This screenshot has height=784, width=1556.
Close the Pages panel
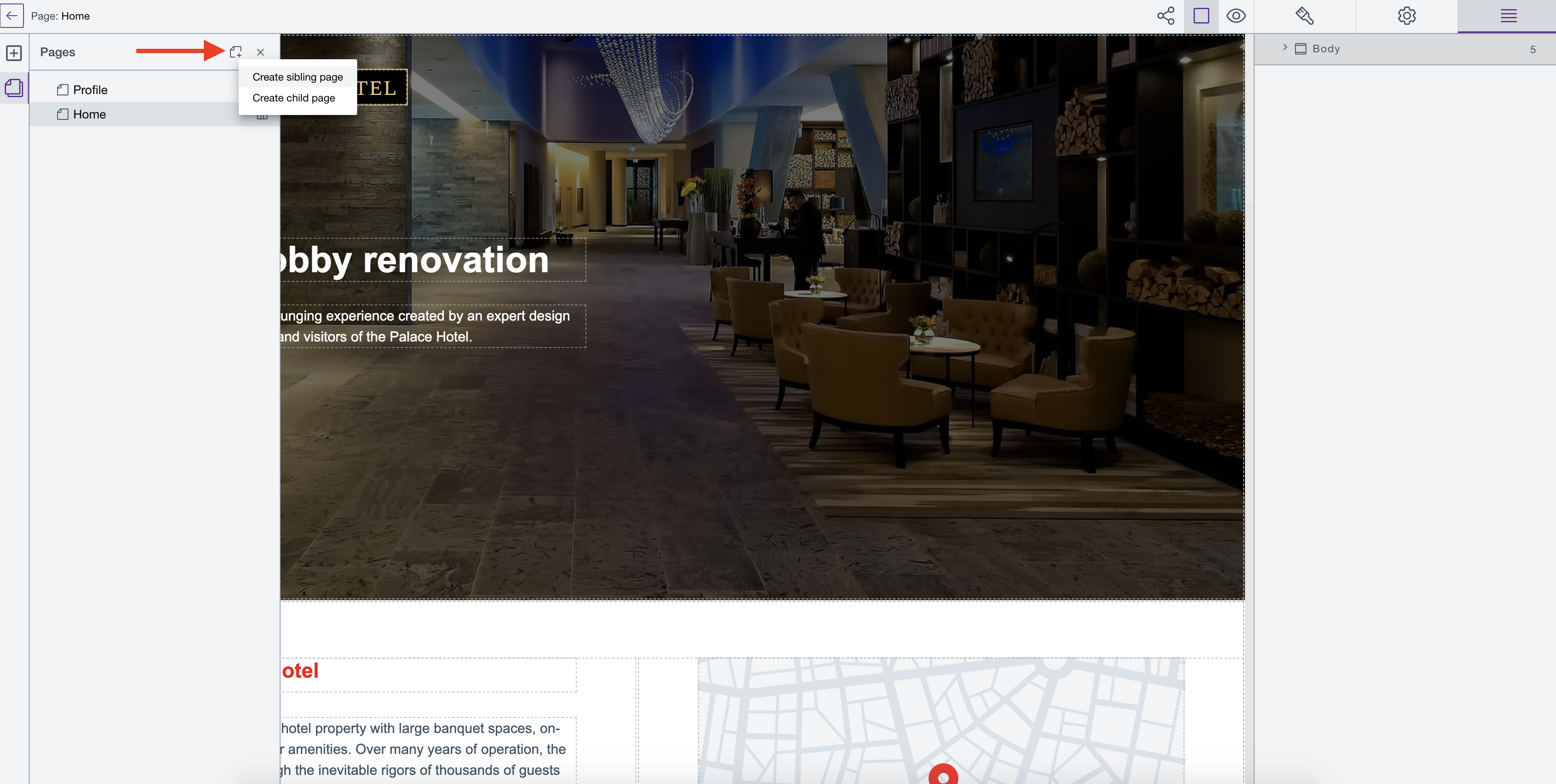pyautogui.click(x=260, y=52)
